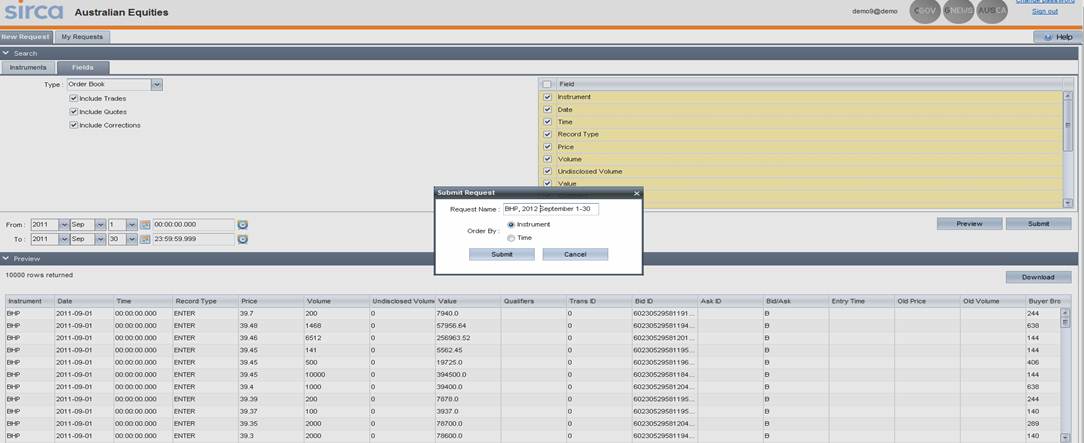Click the scroll-down arrow of the Field list
The width and height of the screenshot is (1084, 443).
(x=1067, y=203)
